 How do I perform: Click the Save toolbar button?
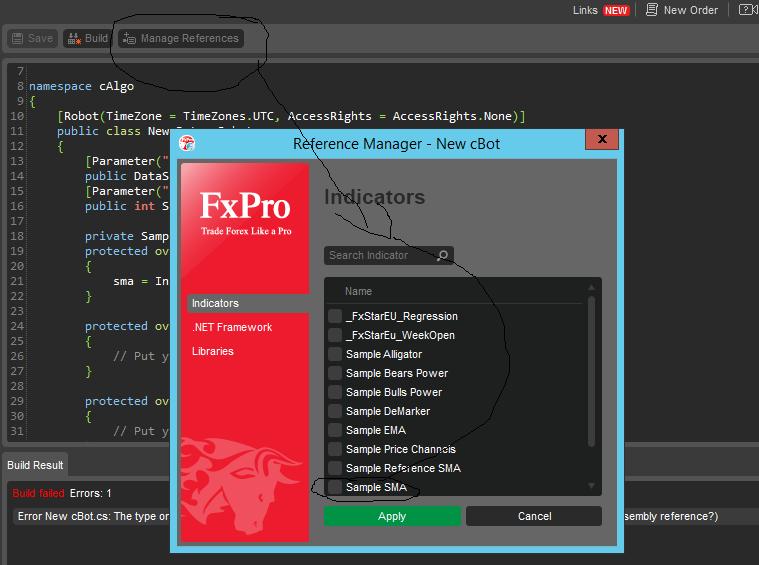point(32,38)
